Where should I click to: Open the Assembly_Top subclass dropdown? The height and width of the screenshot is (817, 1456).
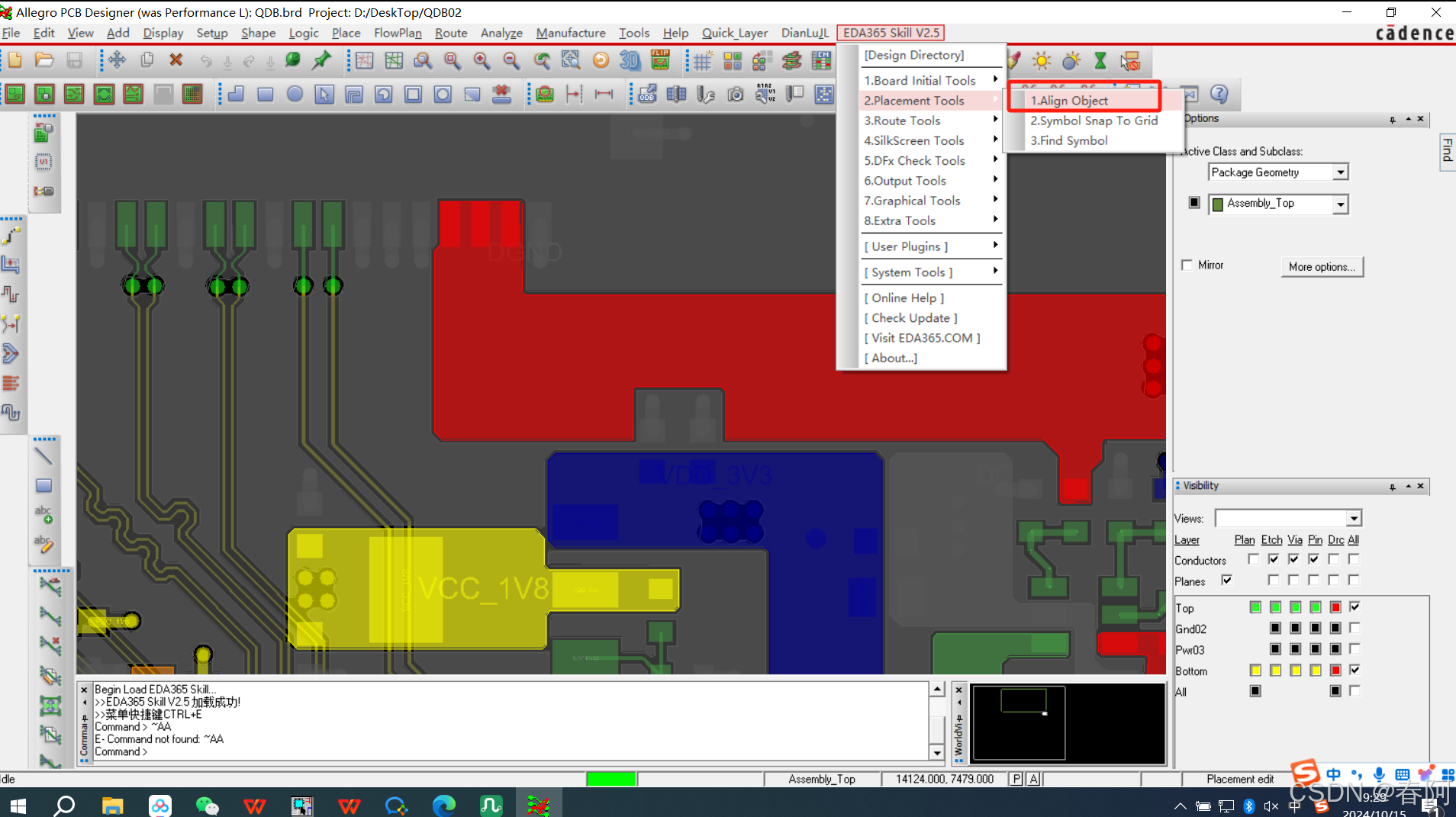(1341, 204)
